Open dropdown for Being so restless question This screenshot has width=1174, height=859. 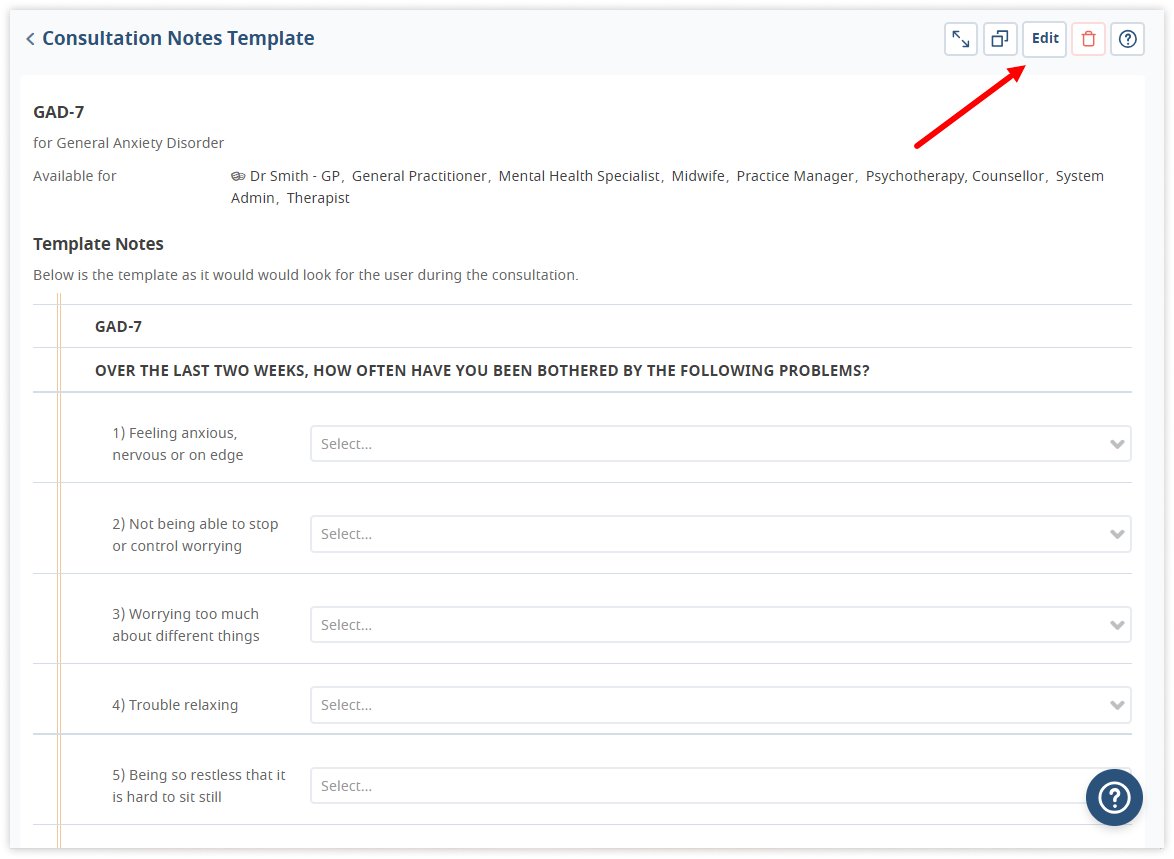[720, 786]
